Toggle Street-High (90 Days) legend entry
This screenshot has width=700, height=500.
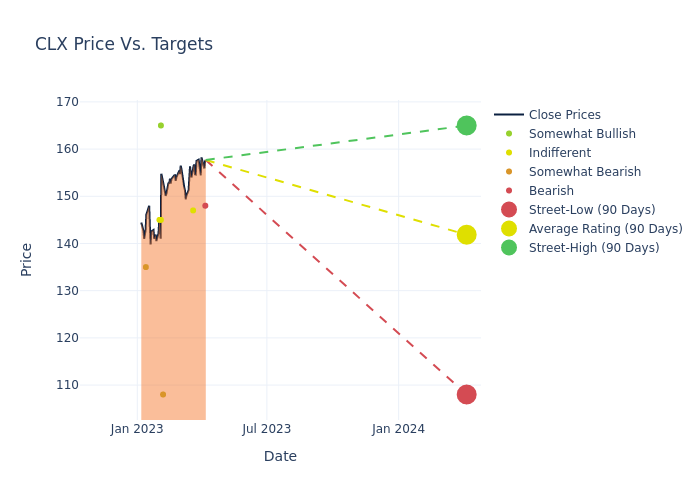coord(593,248)
